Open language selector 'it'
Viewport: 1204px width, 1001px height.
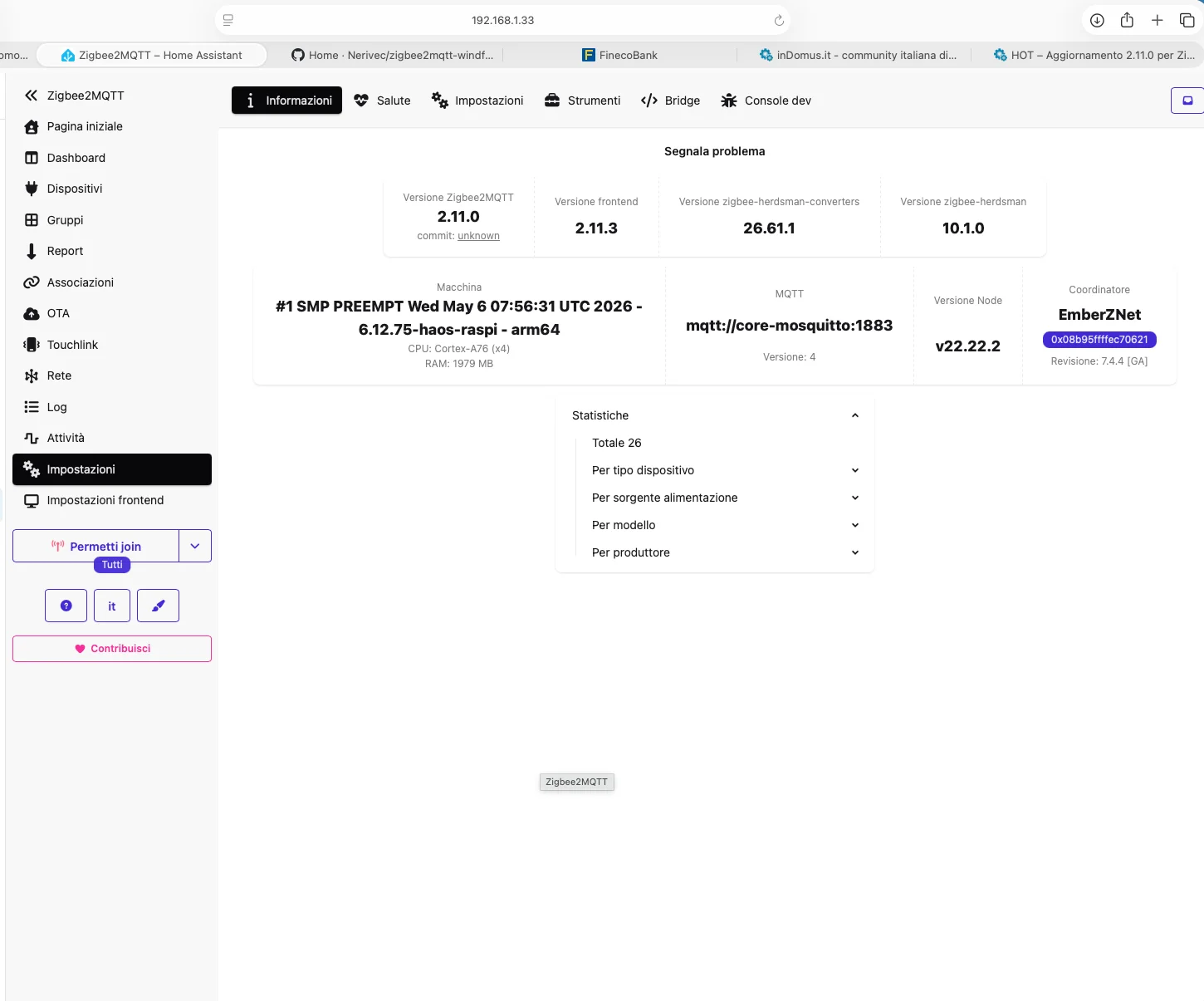coord(112,606)
